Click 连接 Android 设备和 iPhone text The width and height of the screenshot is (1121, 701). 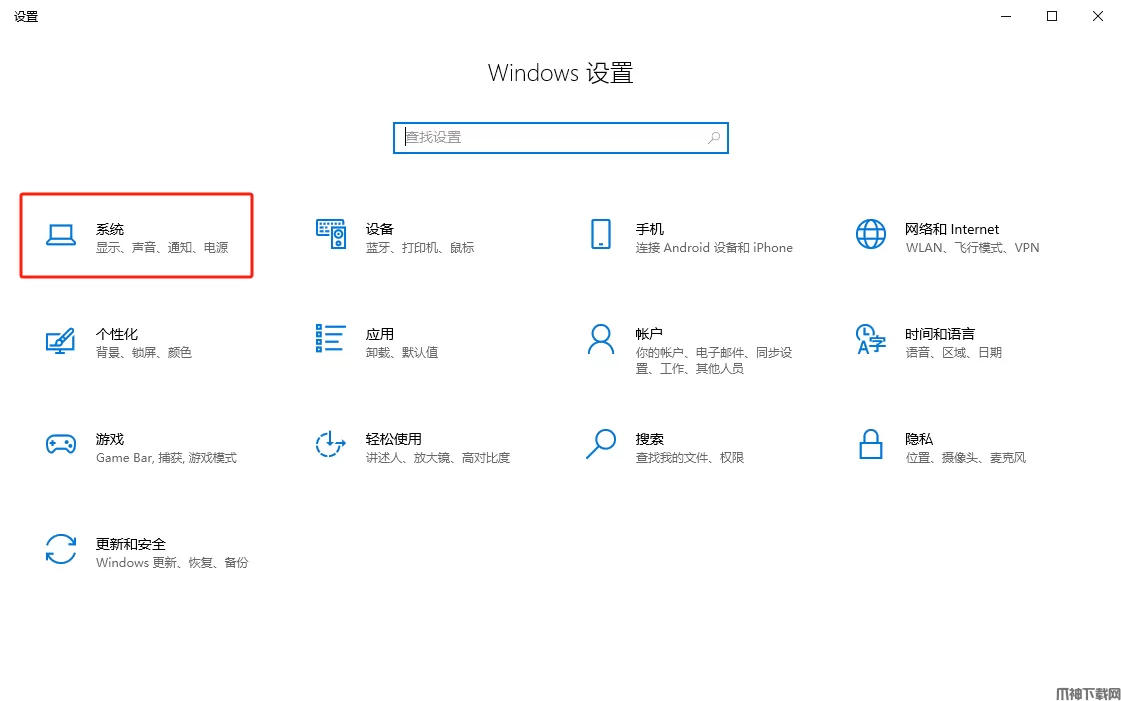coord(714,247)
